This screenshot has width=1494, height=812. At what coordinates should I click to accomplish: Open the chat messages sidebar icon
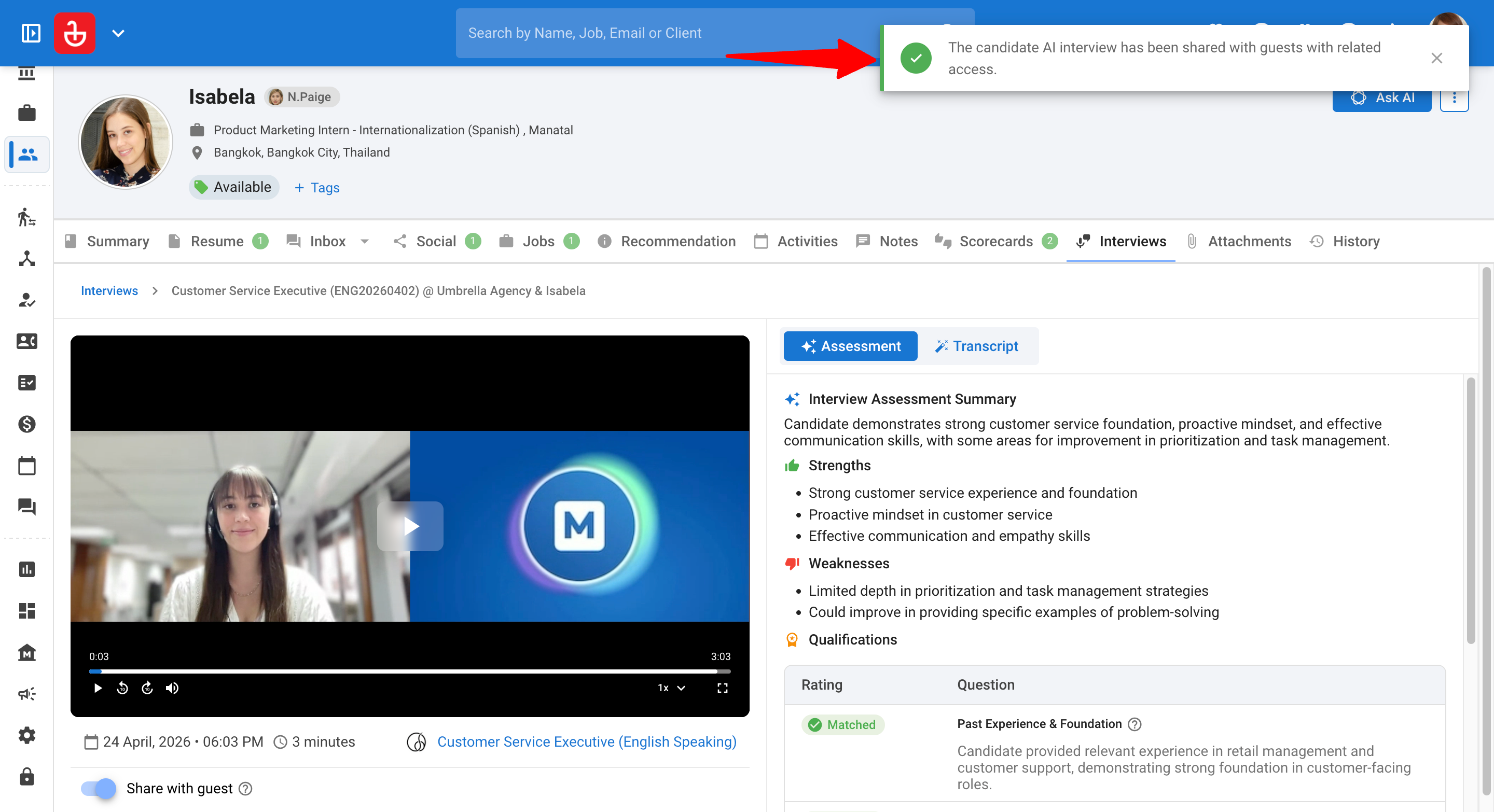[26, 507]
